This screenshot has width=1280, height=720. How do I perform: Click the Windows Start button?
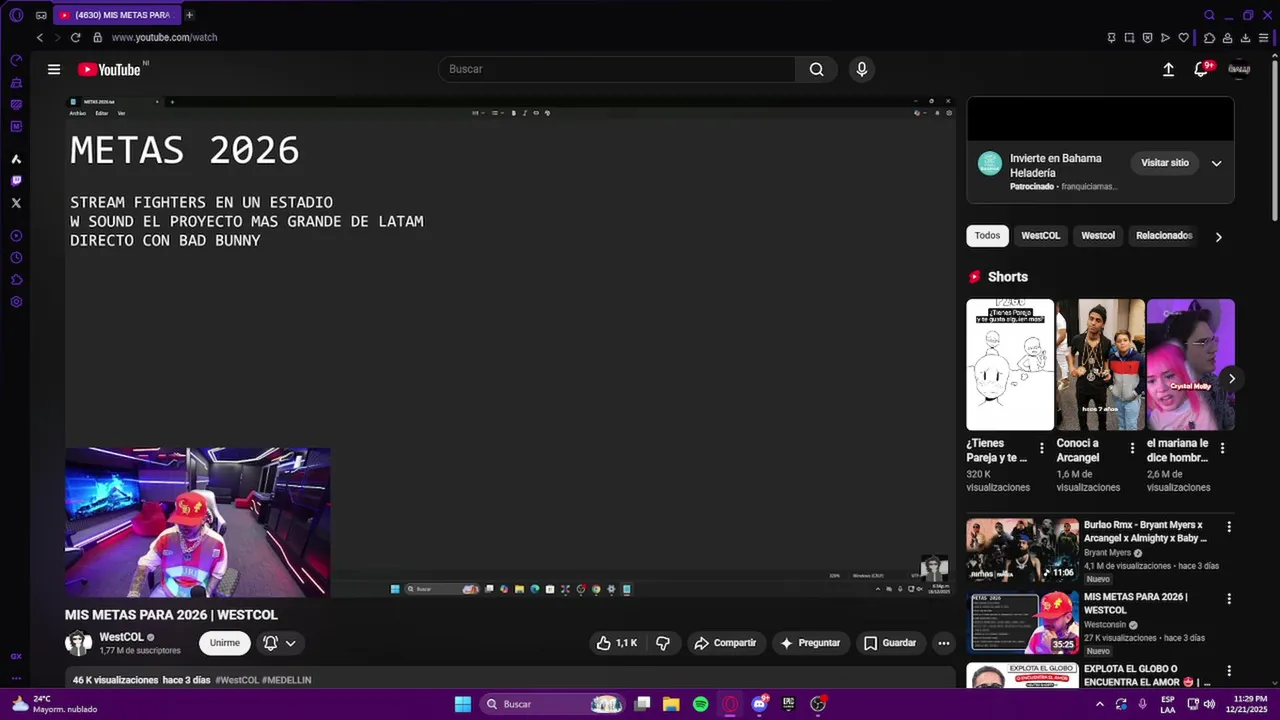pos(463,704)
